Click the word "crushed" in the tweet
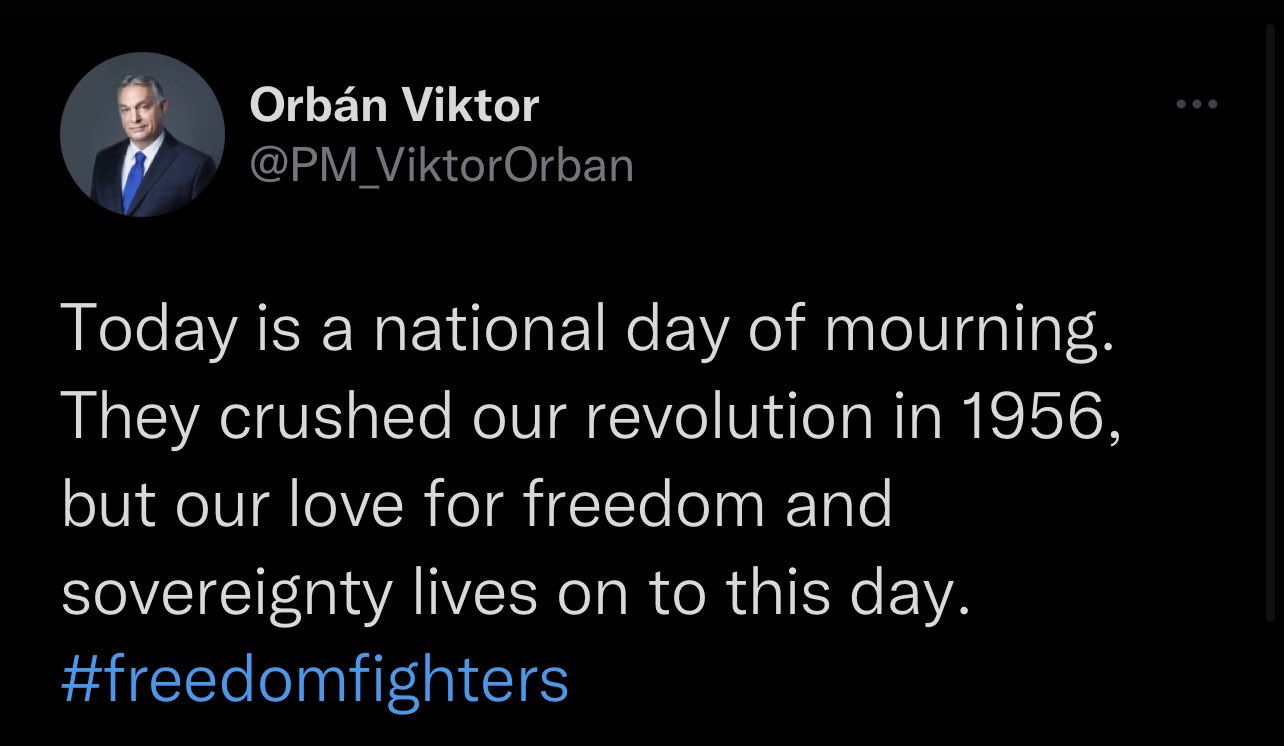Screen dimensions: 1284x746 [335, 416]
